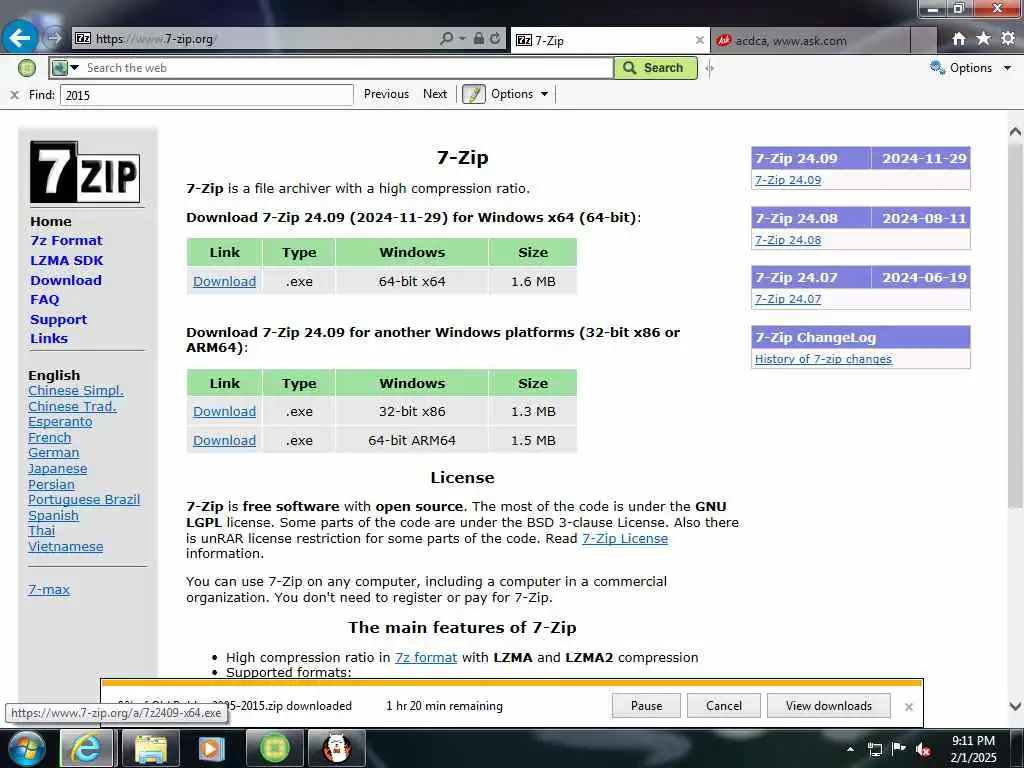Open the Action Center flag icon
The image size is (1024, 768).
(x=899, y=748)
